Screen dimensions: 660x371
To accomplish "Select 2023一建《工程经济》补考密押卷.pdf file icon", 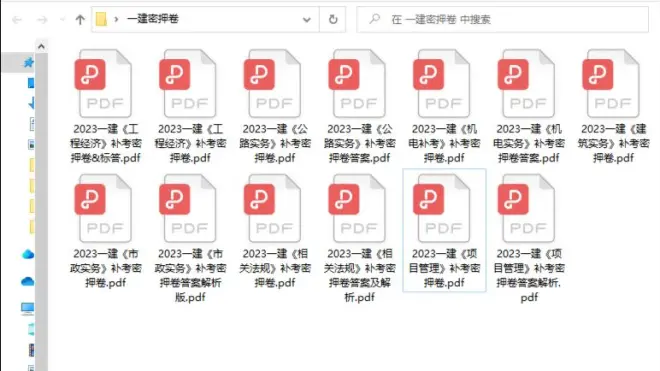I will coord(189,83).
